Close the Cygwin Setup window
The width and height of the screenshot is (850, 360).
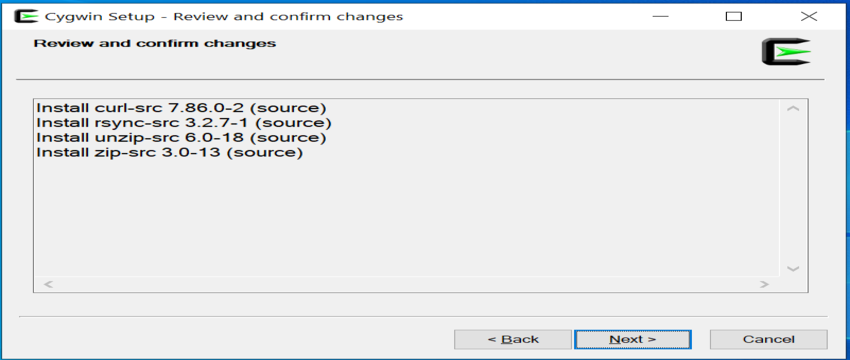tap(809, 16)
